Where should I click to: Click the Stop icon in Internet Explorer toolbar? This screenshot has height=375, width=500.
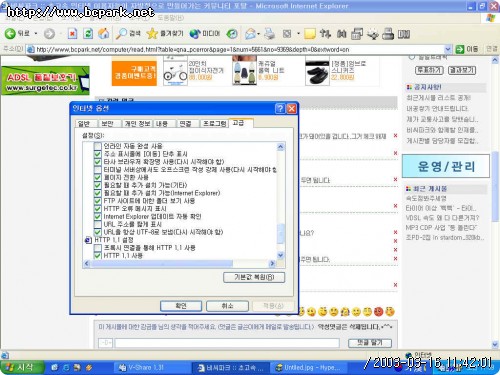coord(72,34)
